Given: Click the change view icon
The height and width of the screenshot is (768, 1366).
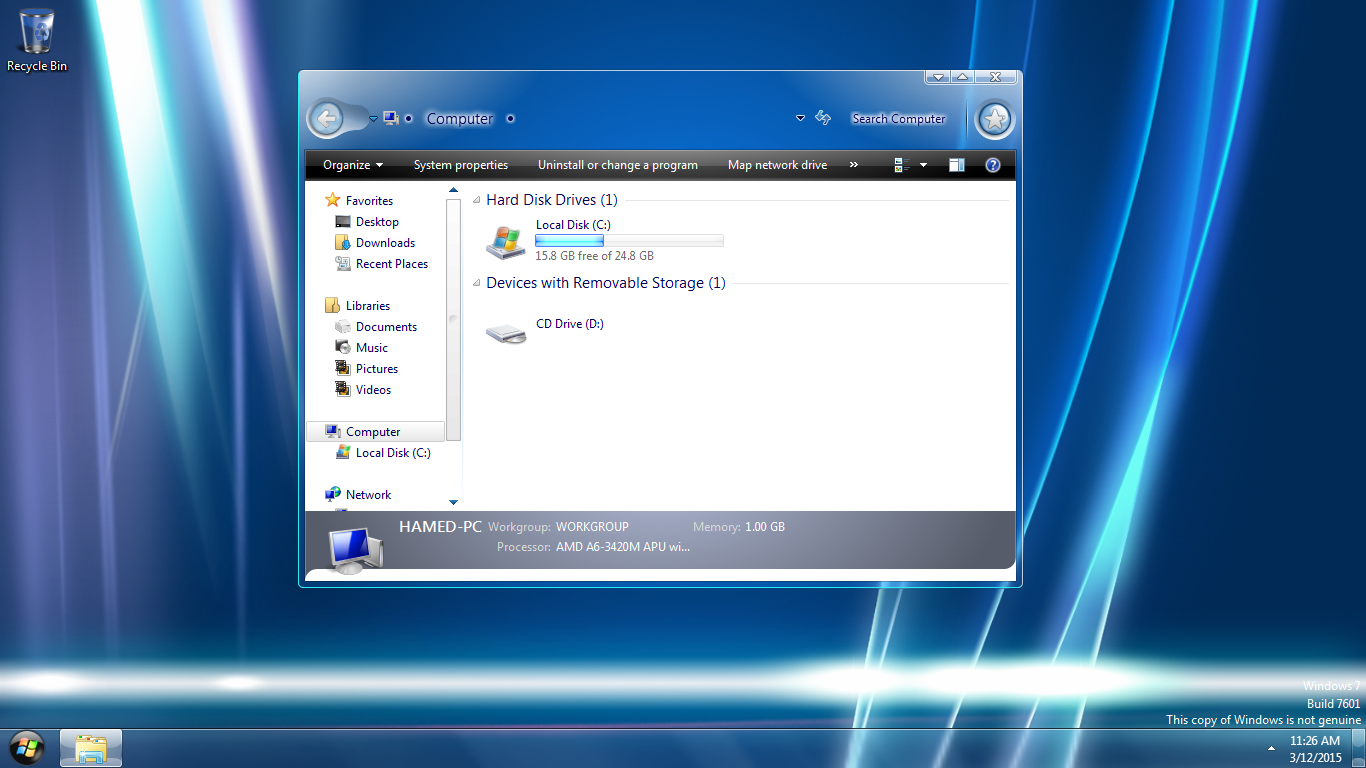Looking at the screenshot, I should [900, 165].
